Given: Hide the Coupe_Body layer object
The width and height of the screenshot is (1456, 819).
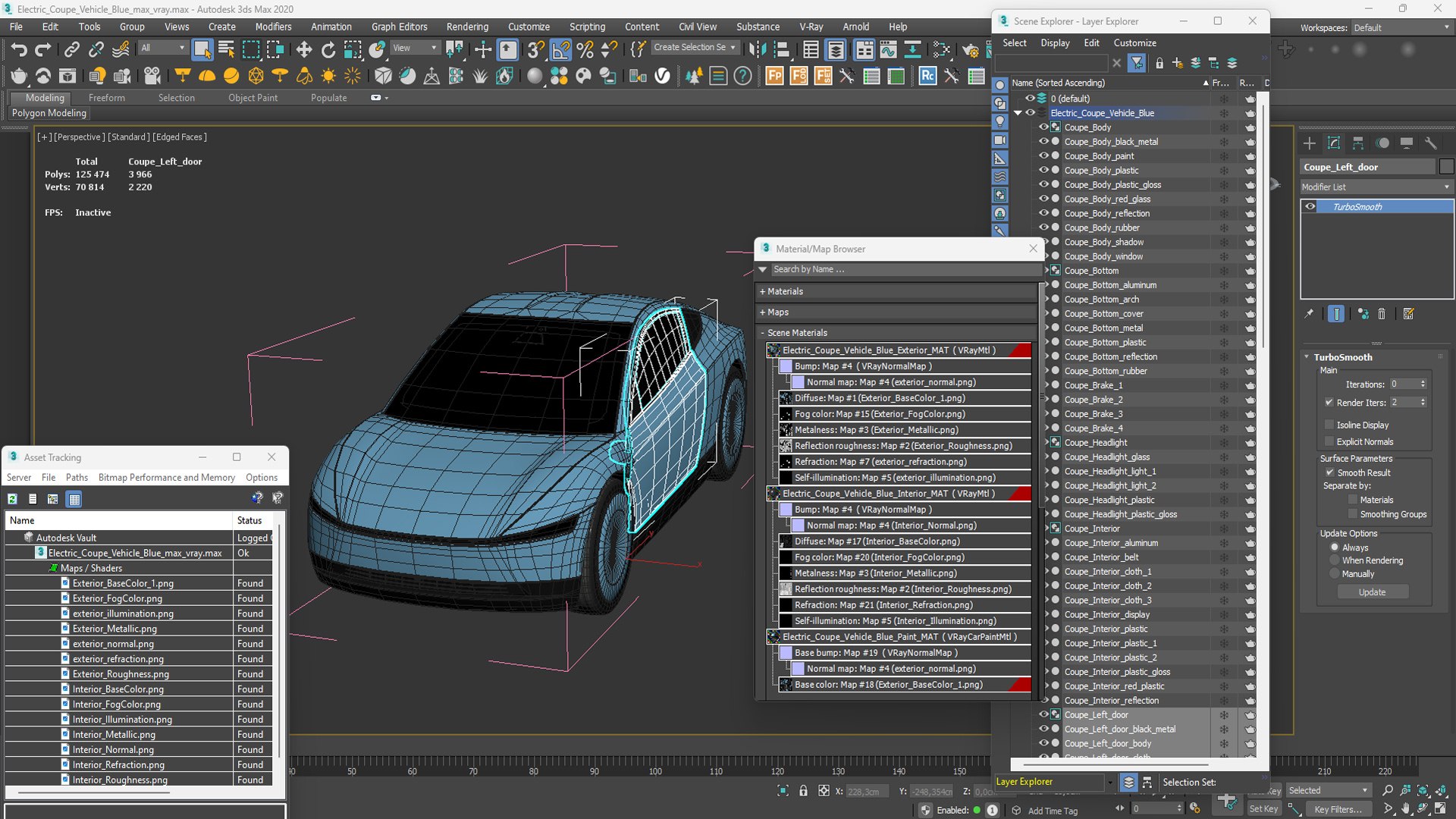Looking at the screenshot, I should (x=1043, y=127).
